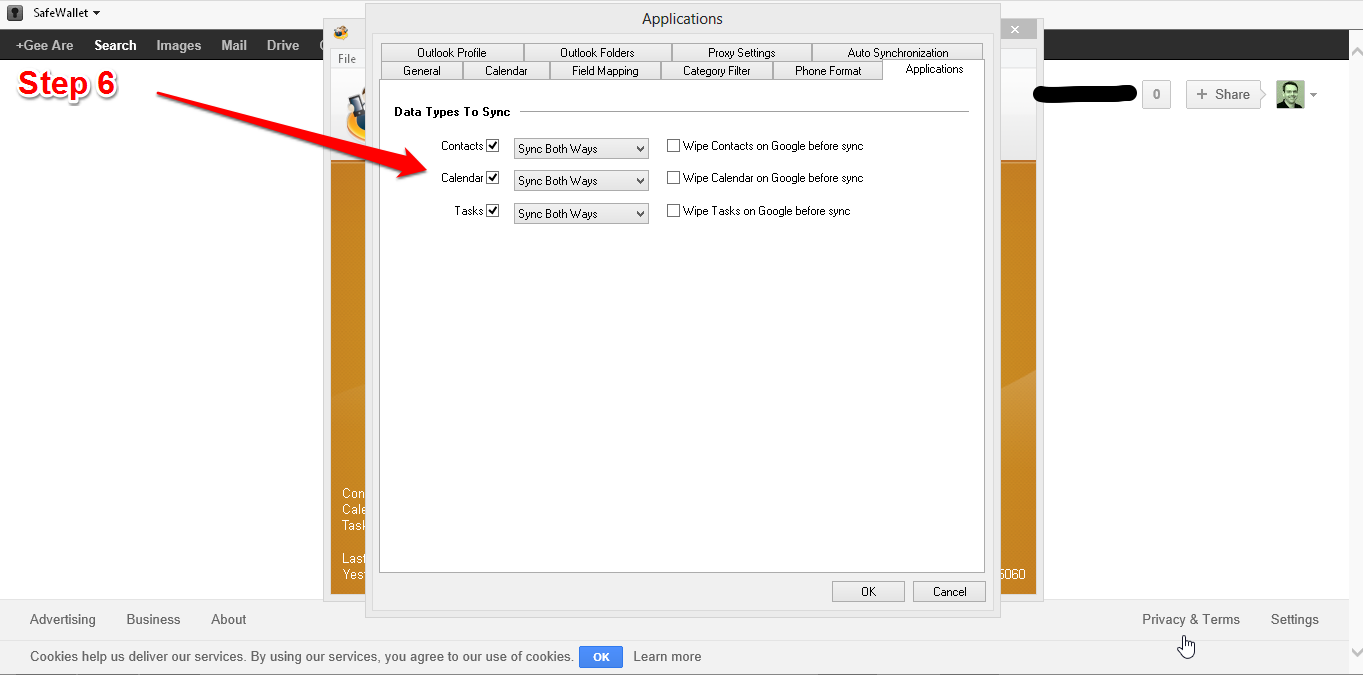
Task: Uncheck the Tasks sync checkbox
Action: (492, 211)
